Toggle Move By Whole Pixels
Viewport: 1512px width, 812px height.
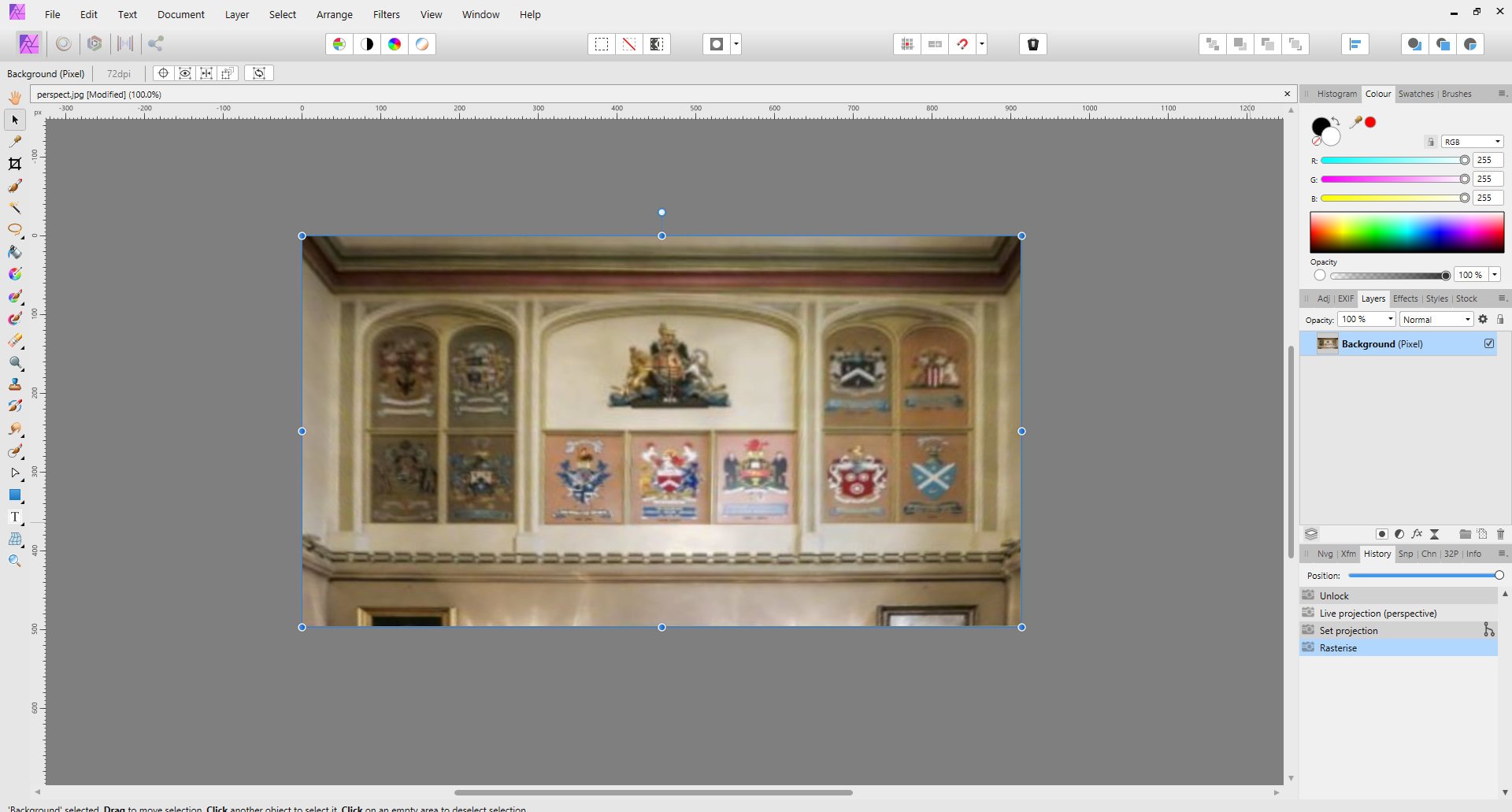(935, 44)
